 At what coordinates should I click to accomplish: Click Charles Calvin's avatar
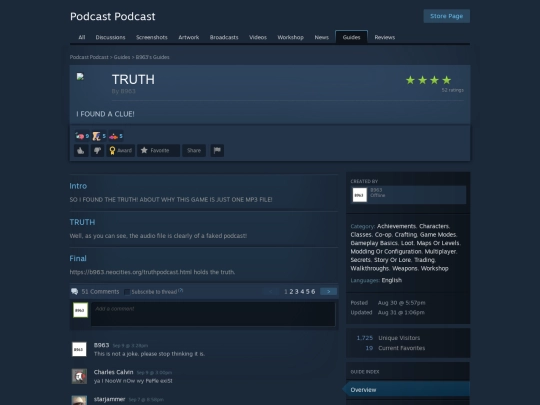point(79,376)
